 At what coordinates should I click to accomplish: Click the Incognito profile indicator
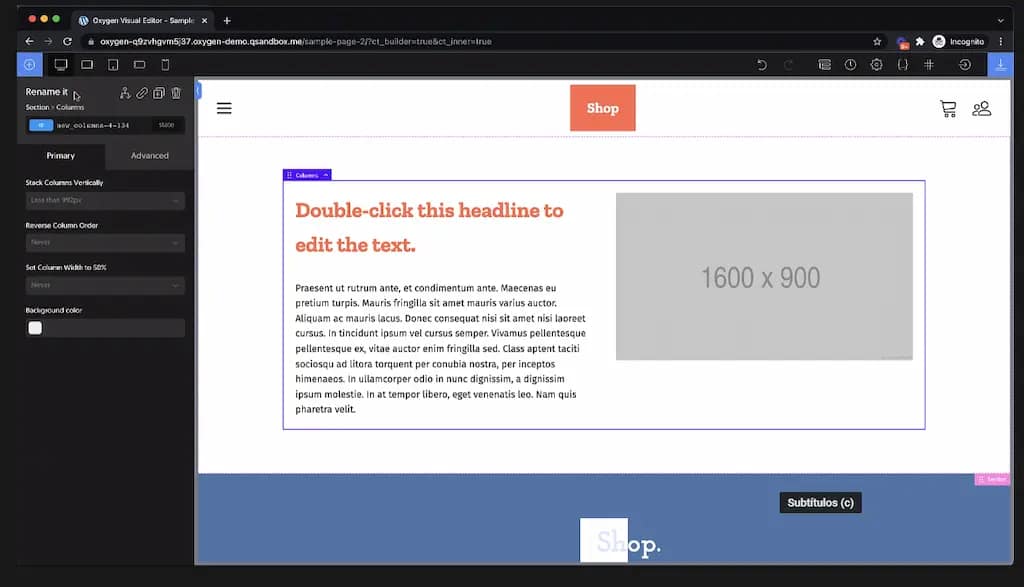pyautogui.click(x=958, y=41)
